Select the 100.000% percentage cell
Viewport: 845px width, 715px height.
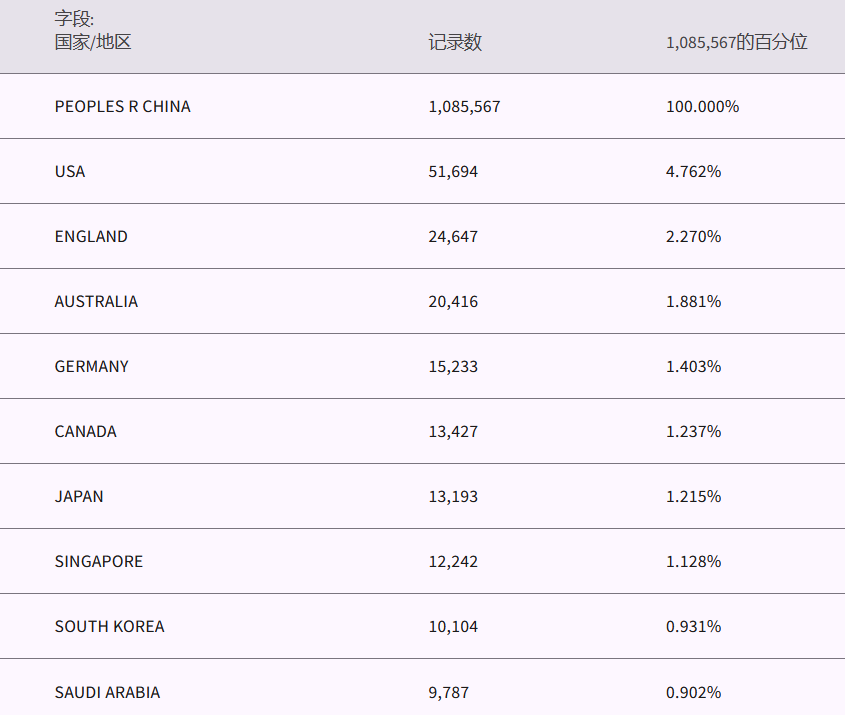702,107
